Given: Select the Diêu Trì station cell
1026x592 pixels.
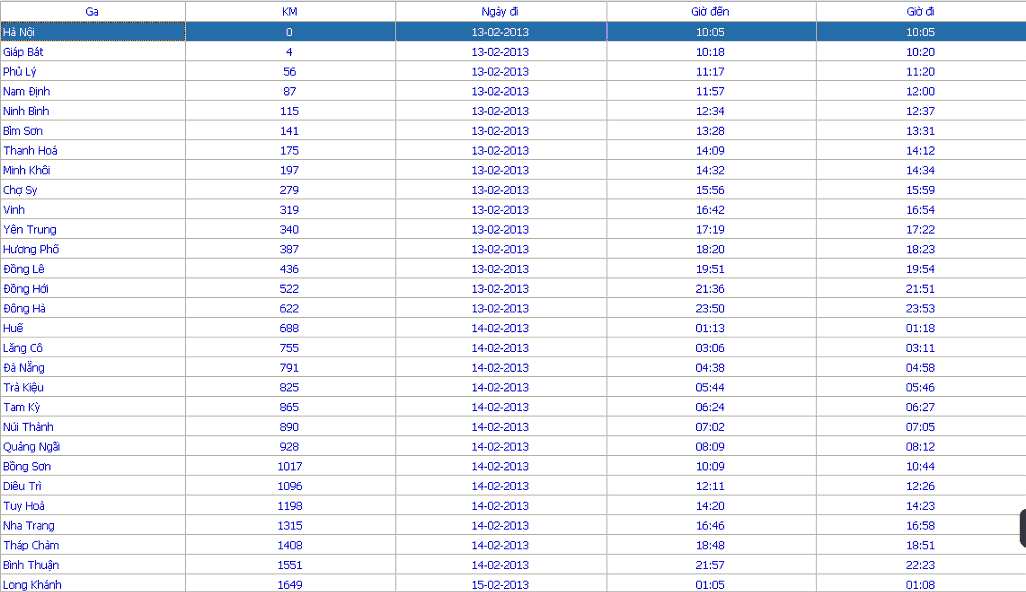Looking at the screenshot, I should click(x=92, y=485).
